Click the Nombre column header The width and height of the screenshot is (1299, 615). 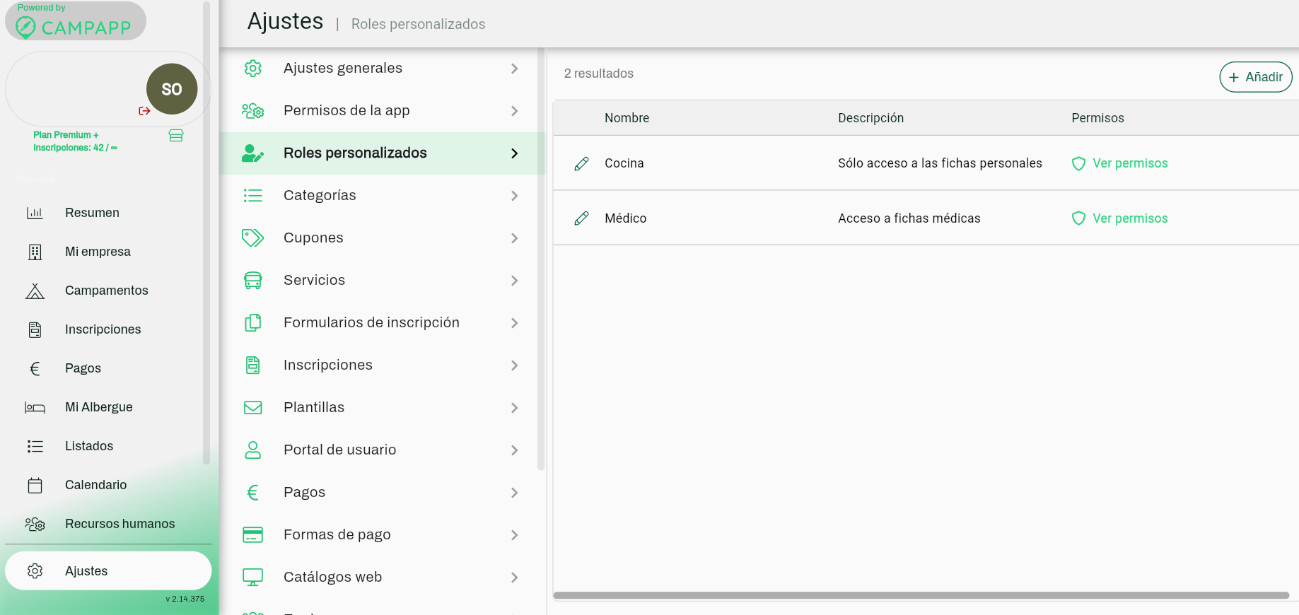[x=627, y=118]
